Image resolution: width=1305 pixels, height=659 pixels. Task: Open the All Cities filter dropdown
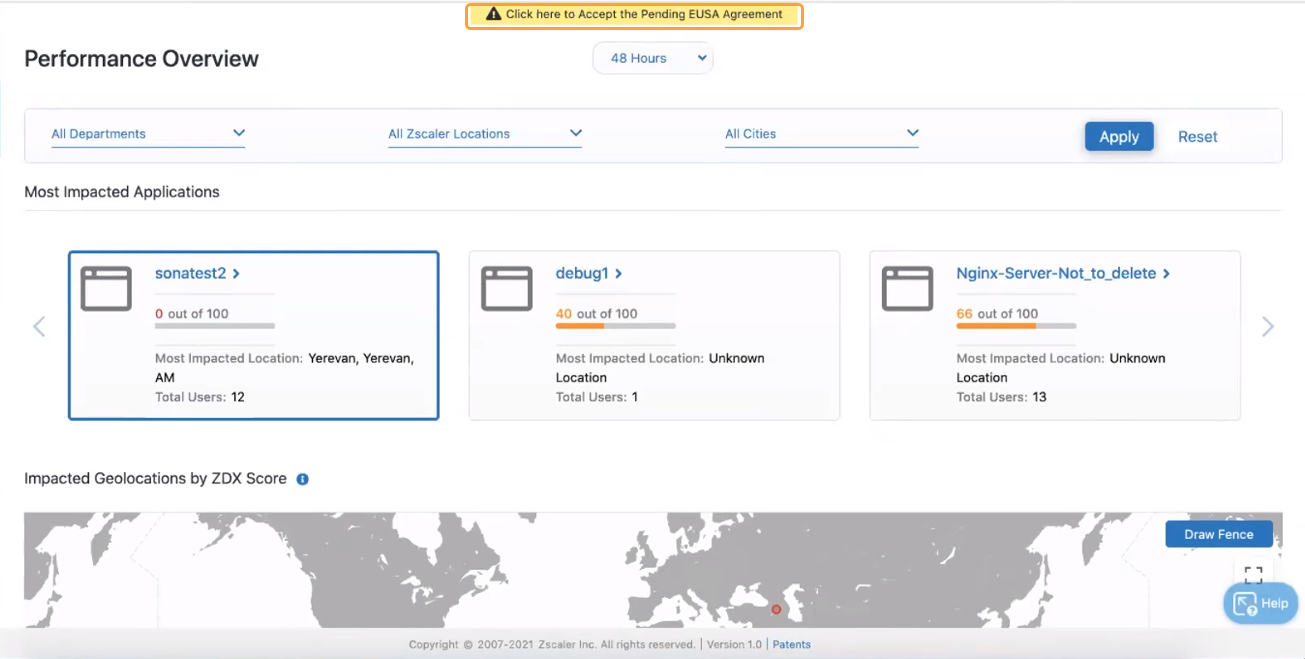pyautogui.click(x=821, y=134)
